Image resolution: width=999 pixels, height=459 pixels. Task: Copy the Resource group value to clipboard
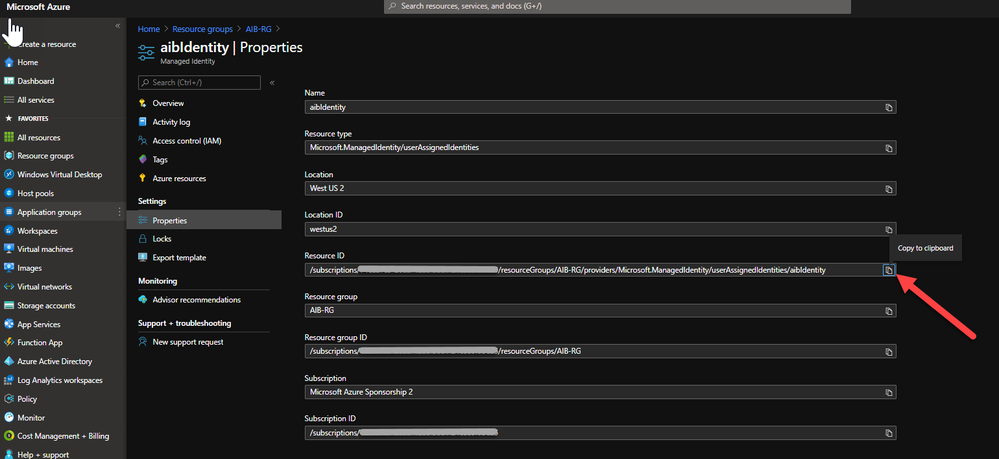click(x=889, y=310)
